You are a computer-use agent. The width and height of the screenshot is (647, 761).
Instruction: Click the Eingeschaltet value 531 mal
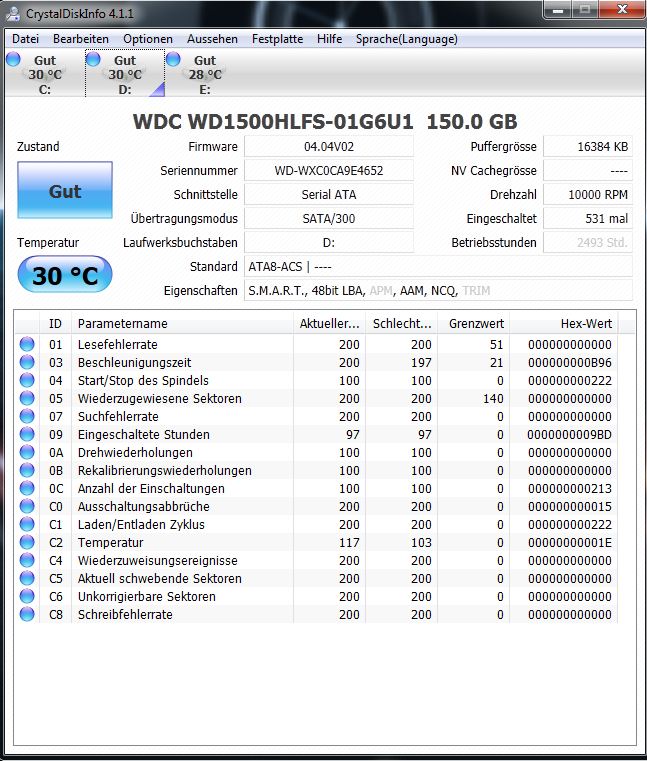(x=588, y=218)
